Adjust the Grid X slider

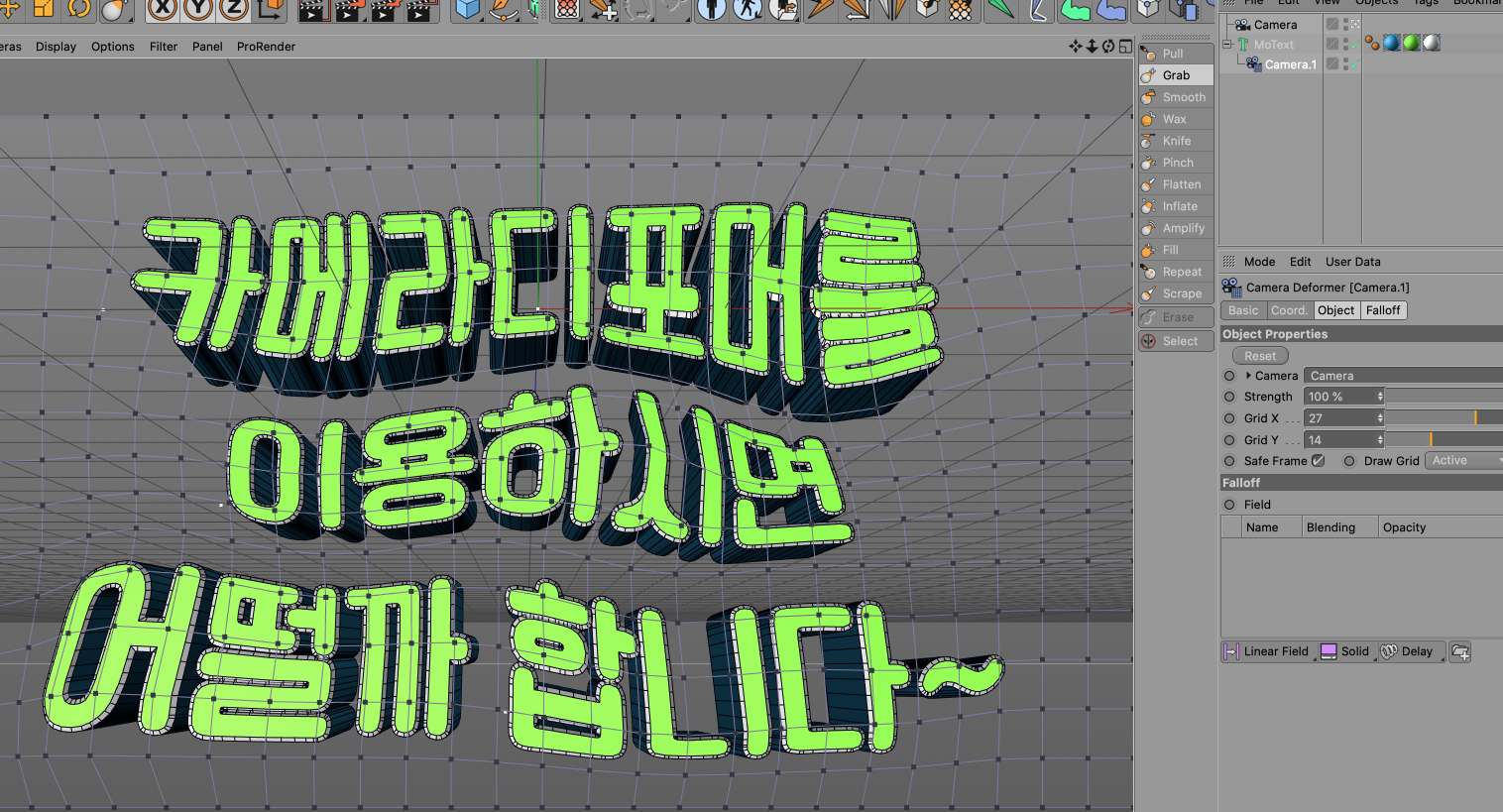pyautogui.click(x=1444, y=418)
